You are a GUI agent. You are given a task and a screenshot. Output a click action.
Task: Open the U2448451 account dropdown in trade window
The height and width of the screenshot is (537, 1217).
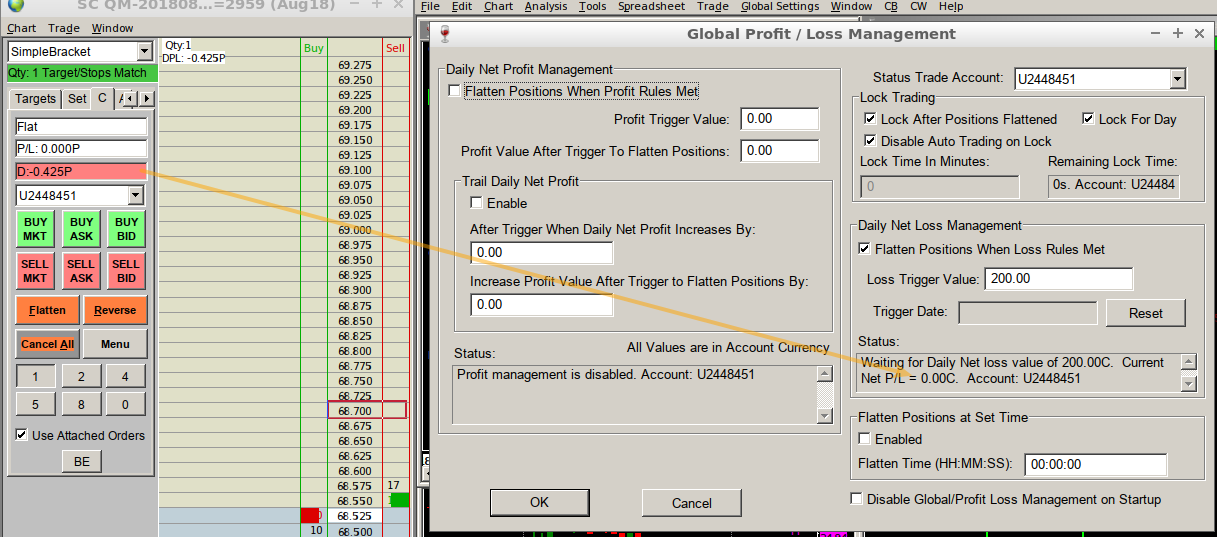(x=136, y=195)
